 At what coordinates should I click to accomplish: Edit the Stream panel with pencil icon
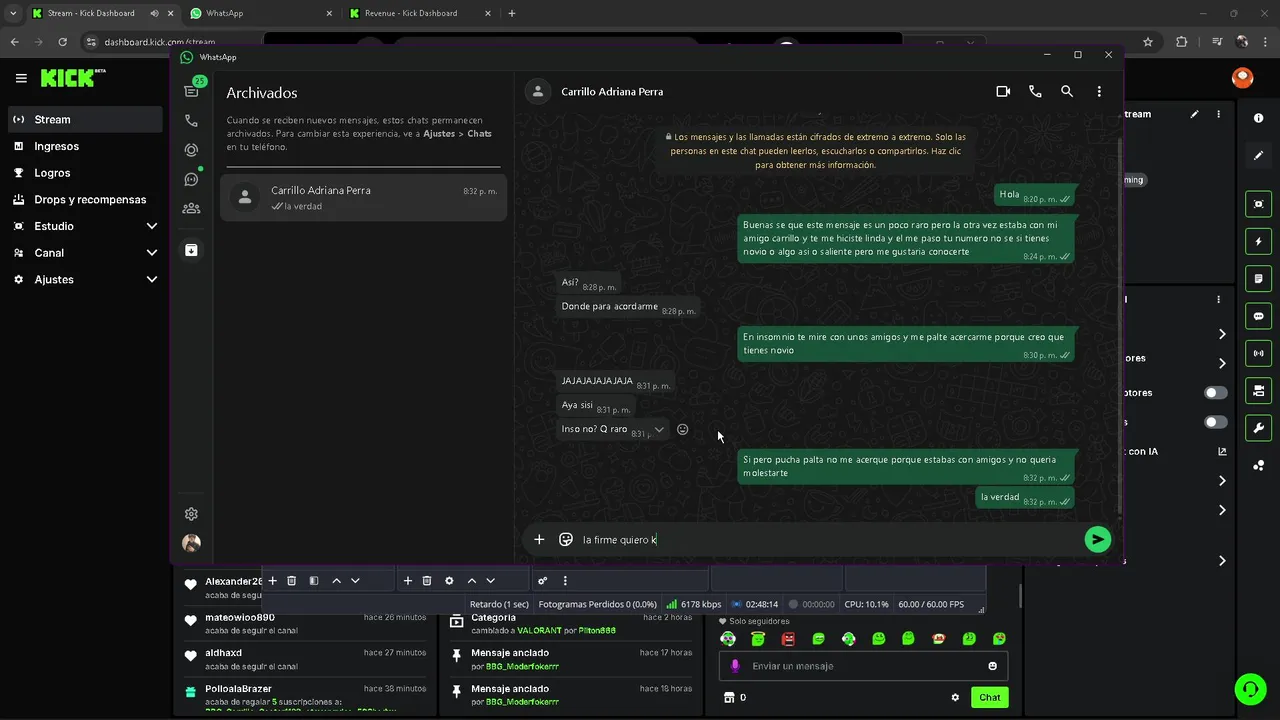tap(1194, 114)
